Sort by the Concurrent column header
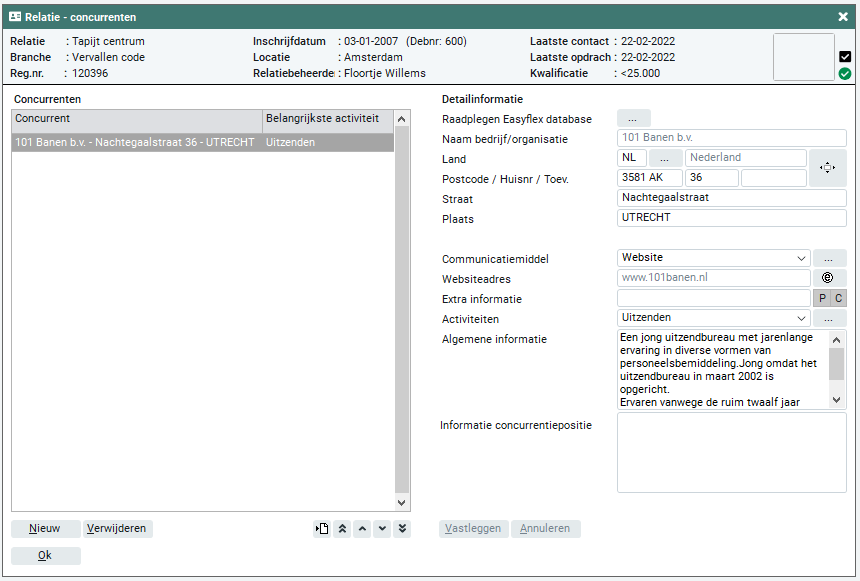Viewport: 860px width, 581px height. pos(136,119)
